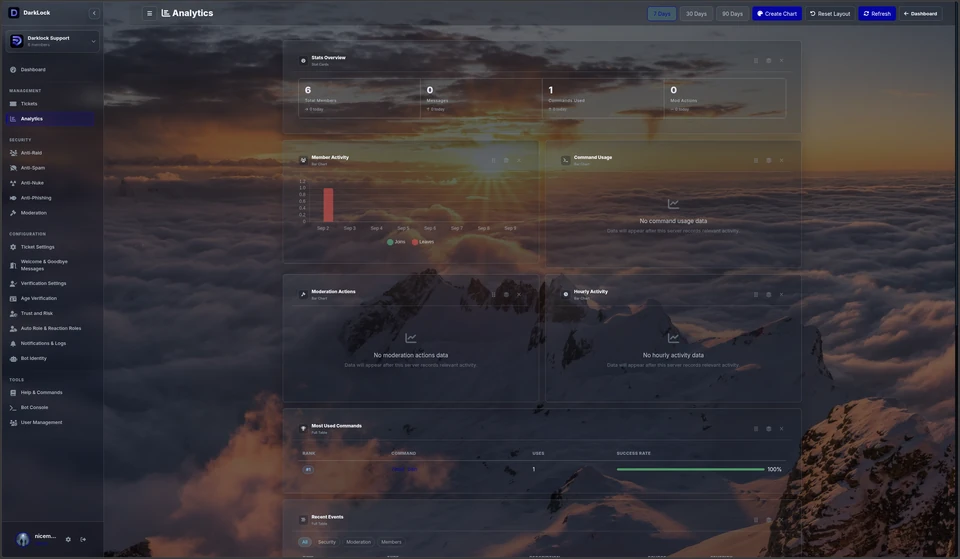Close the Moderation Actions widget
Screen dimensions: 960x559
click(519, 295)
